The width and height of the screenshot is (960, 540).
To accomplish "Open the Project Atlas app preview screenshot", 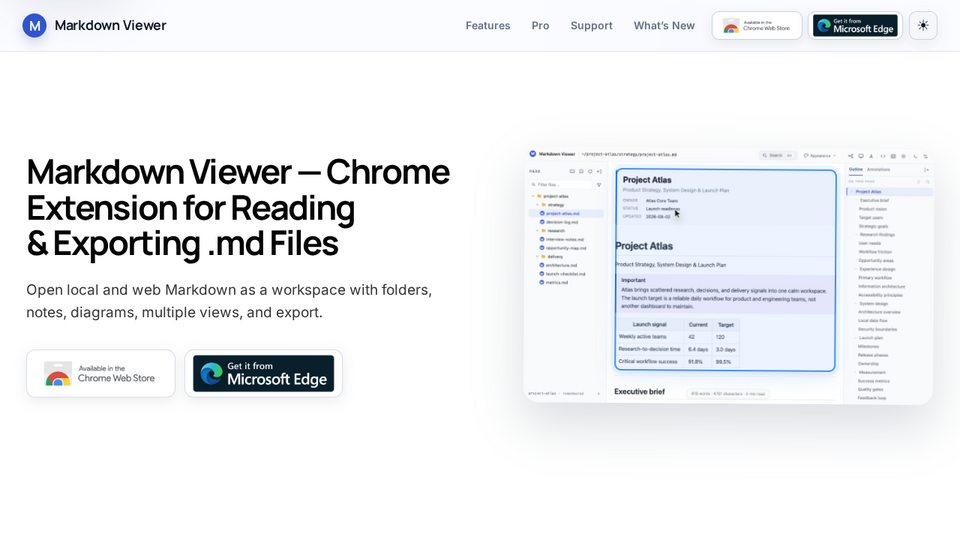I will coord(728,275).
